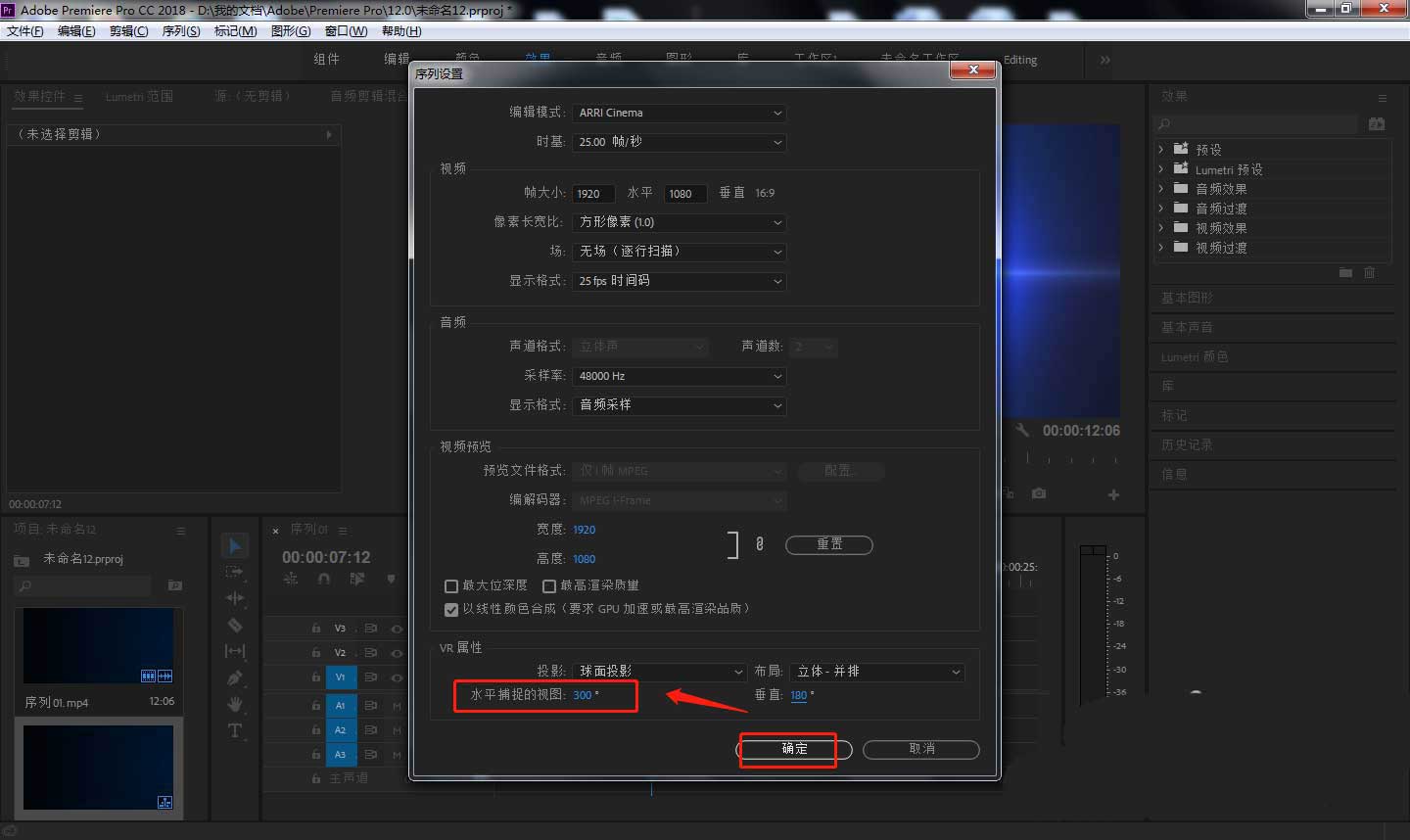Viewport: 1410px width, 840px height.
Task: Open the 编辑模式 dropdown showing ARRI Cinema
Action: pos(679,113)
